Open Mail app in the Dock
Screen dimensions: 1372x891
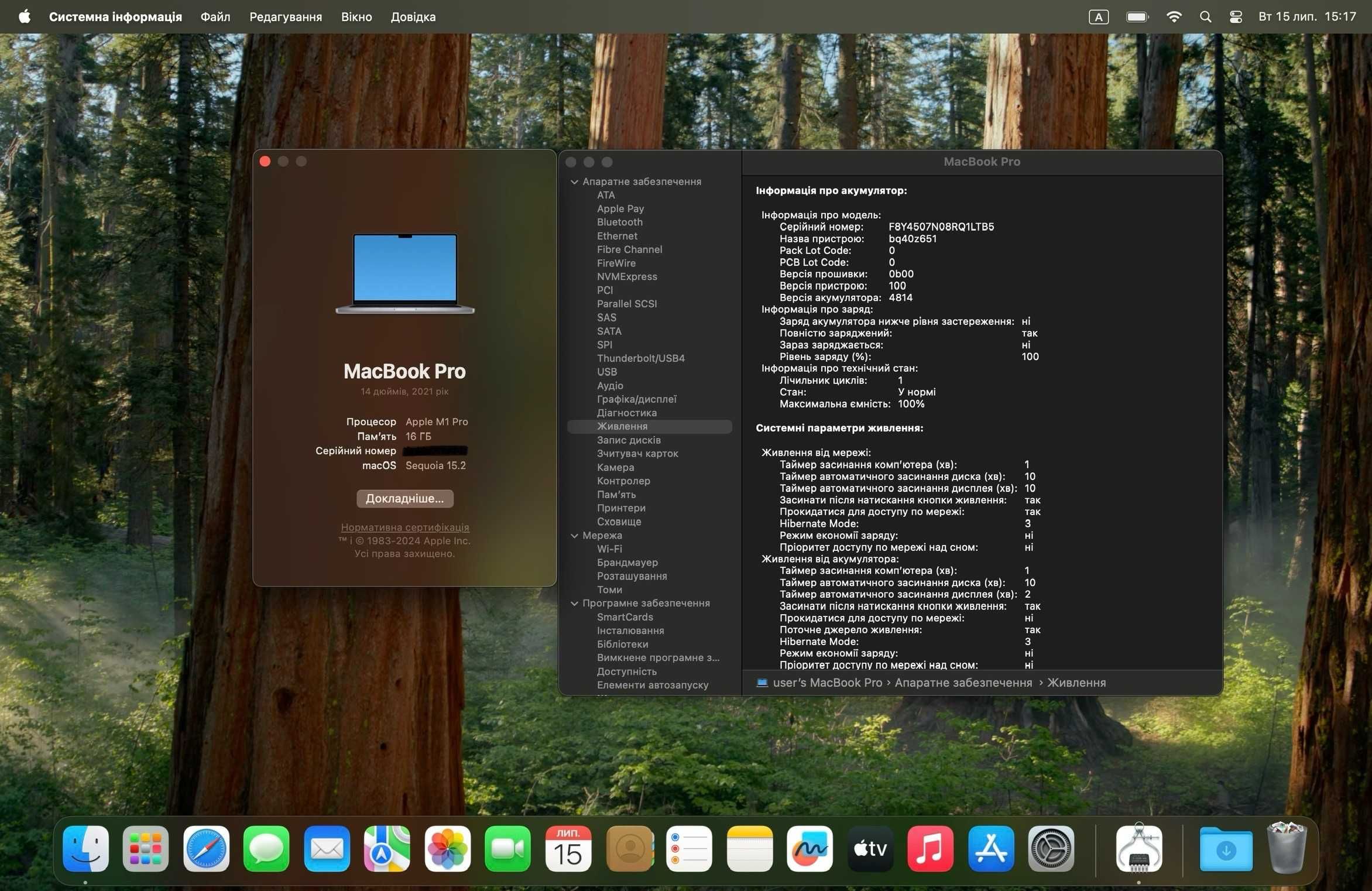327,849
